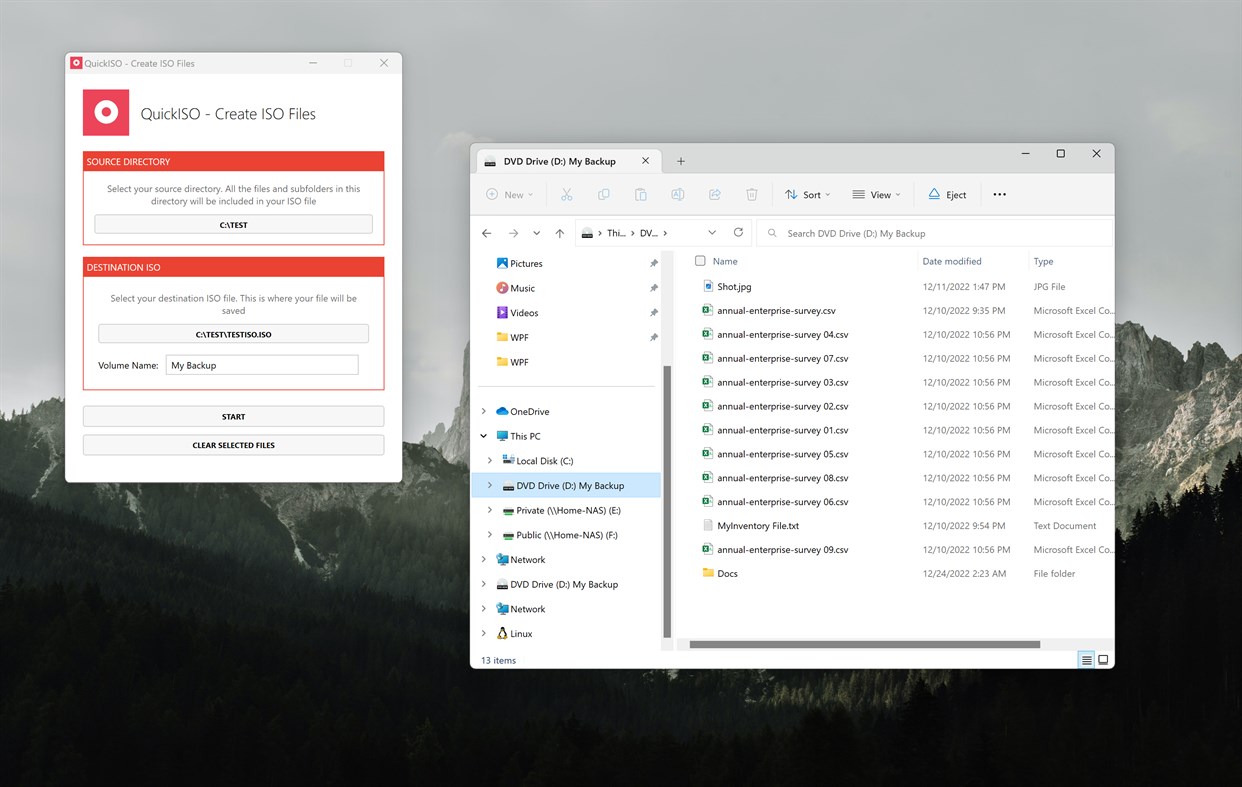Click the Share icon in Explorer toolbar
Screen dimensions: 1242x787
click(x=714, y=195)
